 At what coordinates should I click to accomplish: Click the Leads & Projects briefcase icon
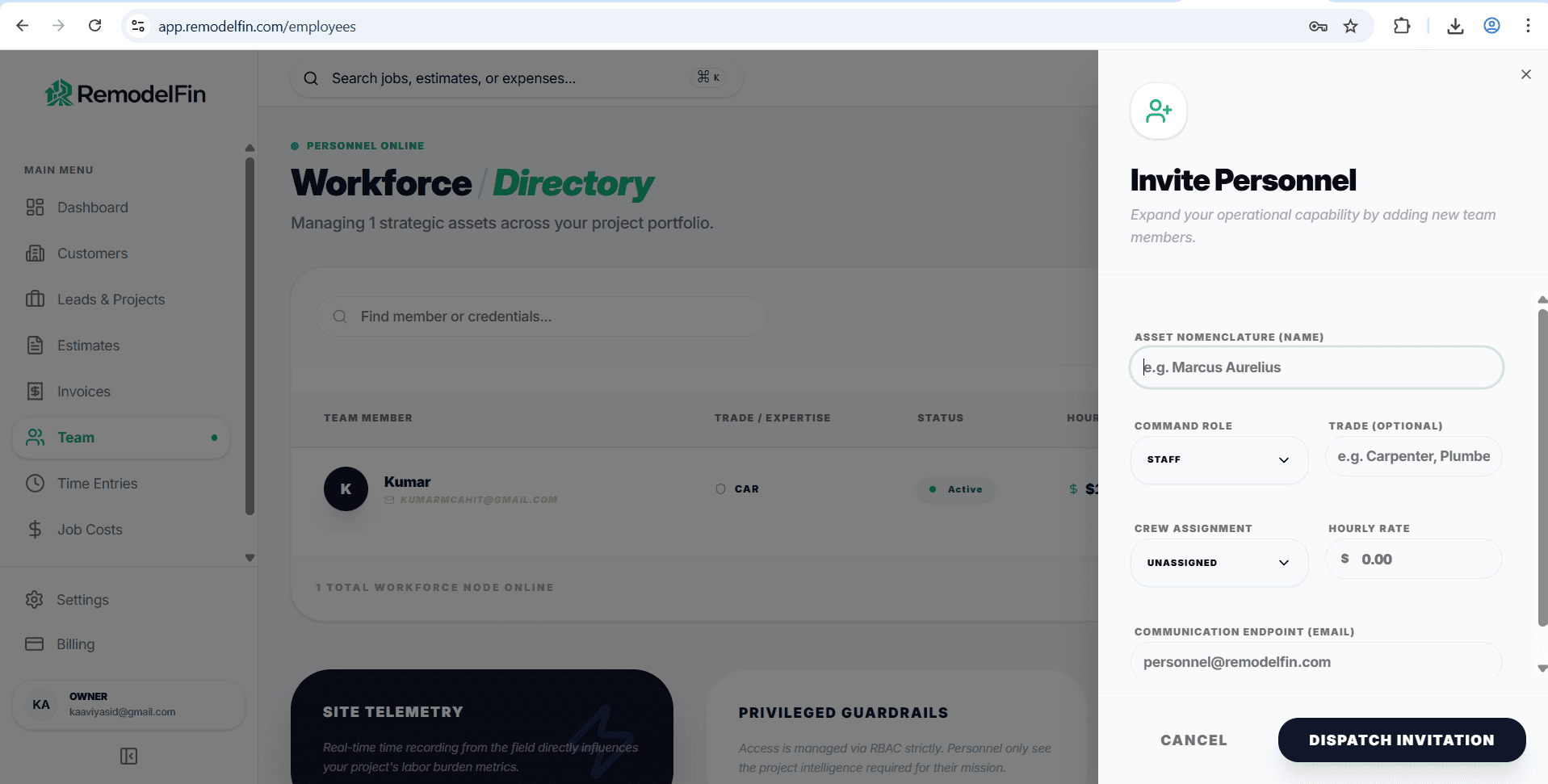click(x=35, y=300)
